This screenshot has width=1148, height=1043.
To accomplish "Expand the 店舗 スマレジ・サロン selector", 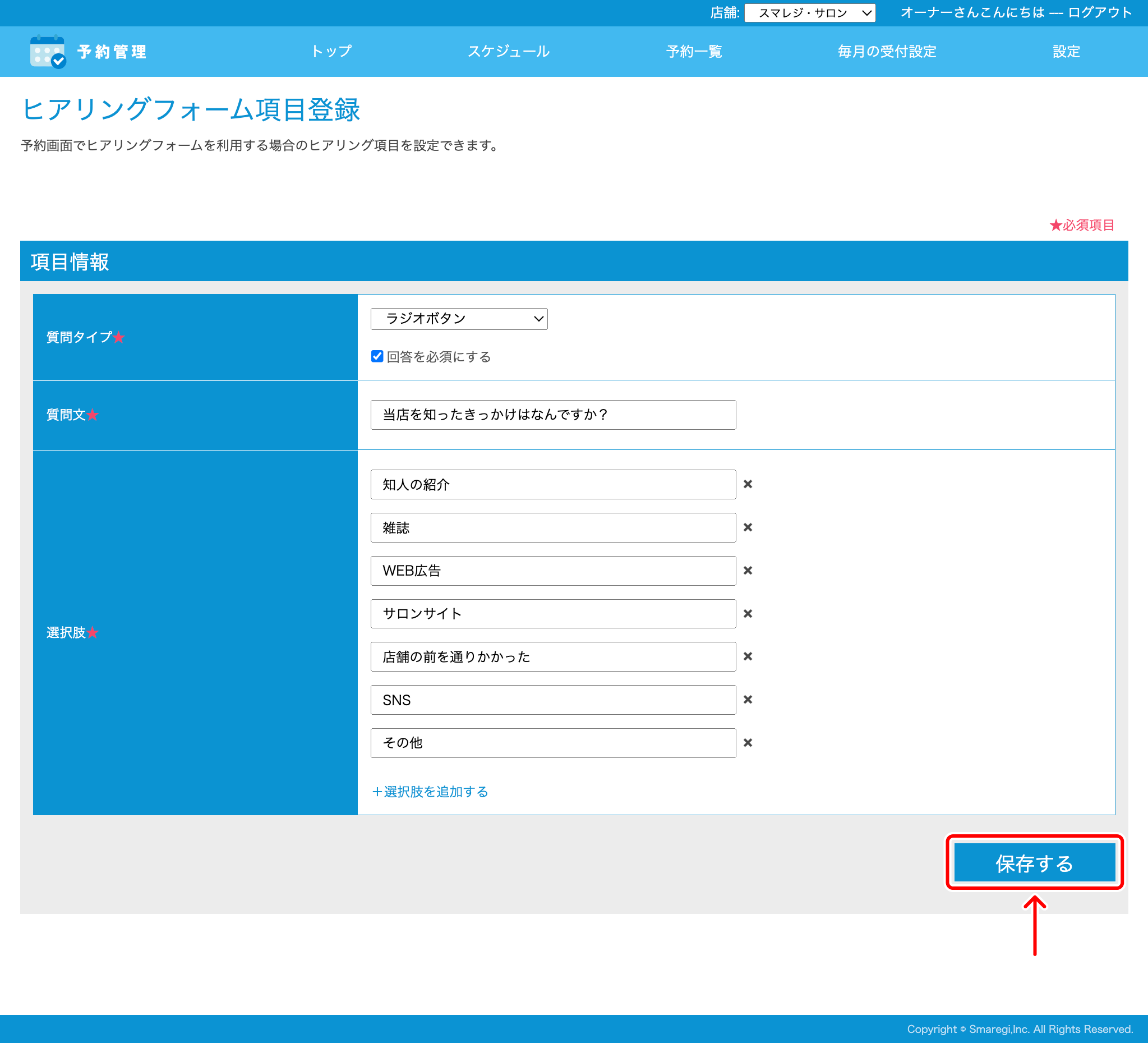I will click(x=809, y=13).
